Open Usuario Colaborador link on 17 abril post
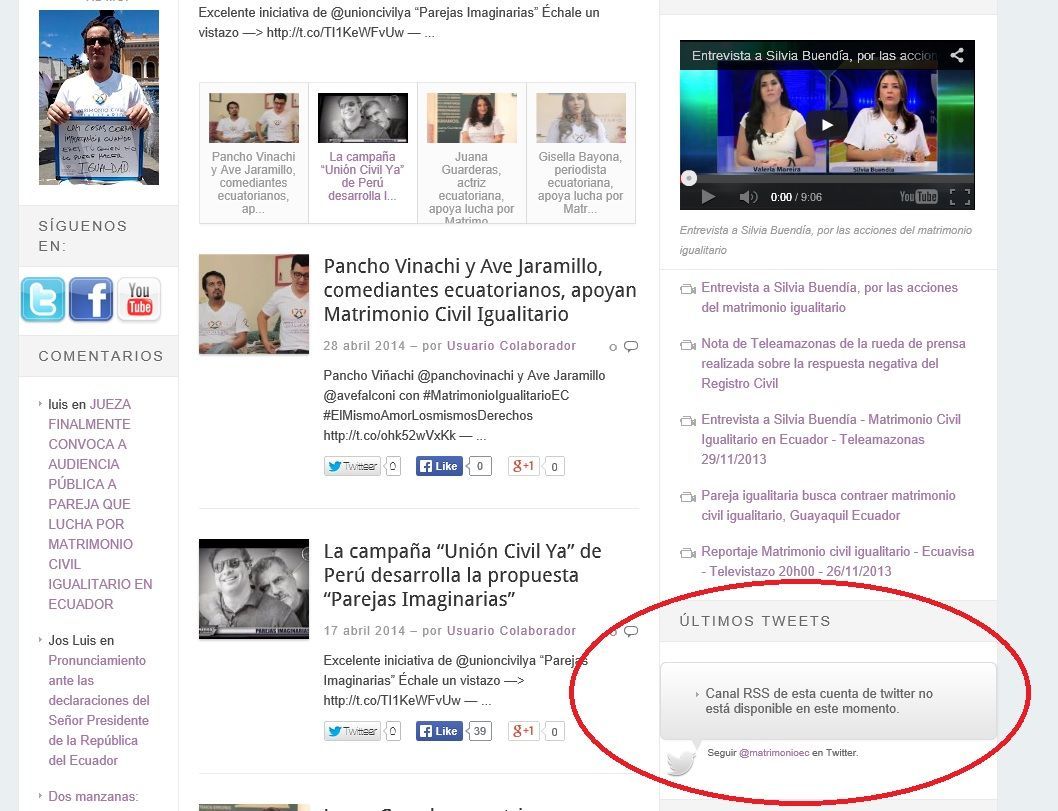This screenshot has height=811, width=1058. coord(511,630)
